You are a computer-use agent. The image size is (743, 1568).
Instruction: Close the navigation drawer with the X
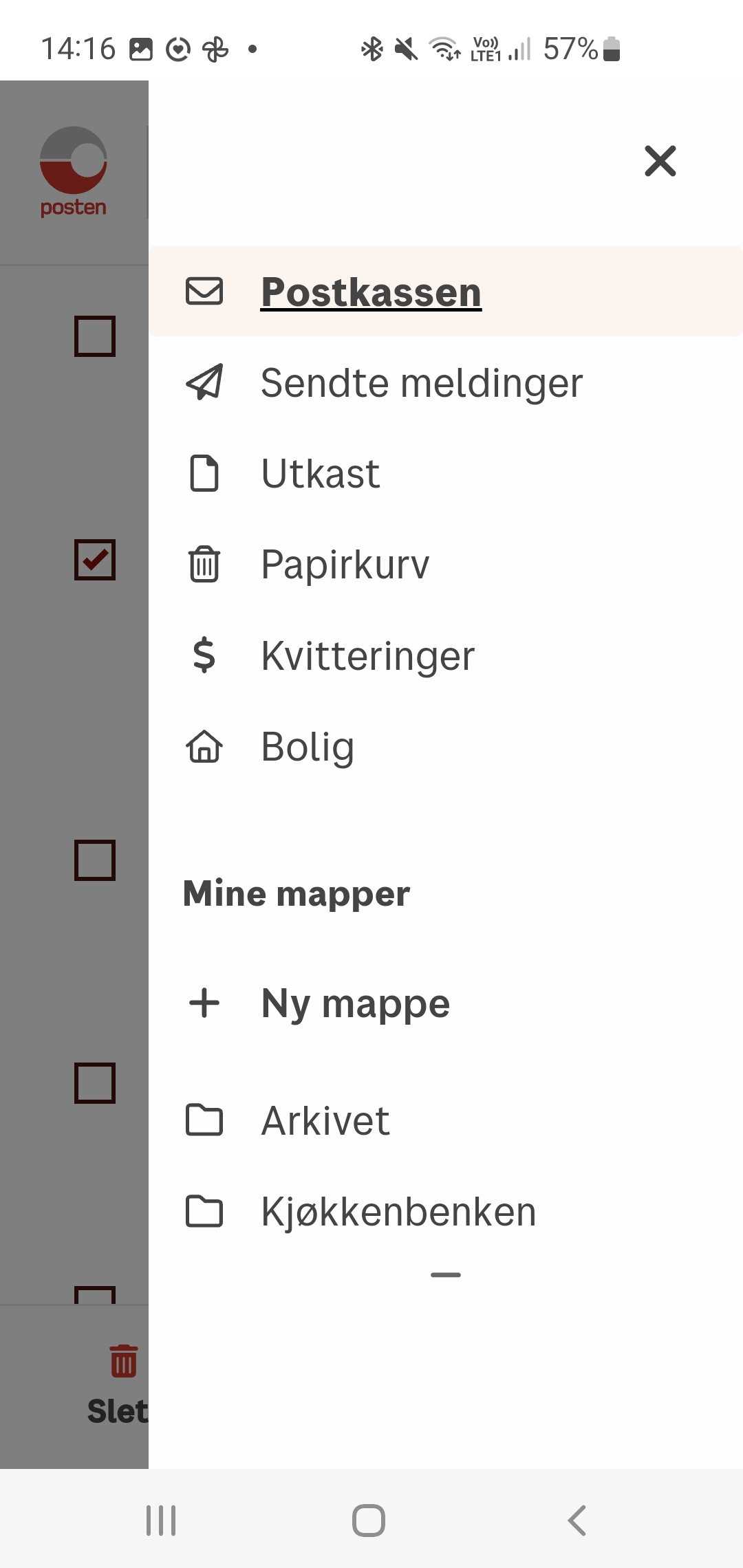660,162
